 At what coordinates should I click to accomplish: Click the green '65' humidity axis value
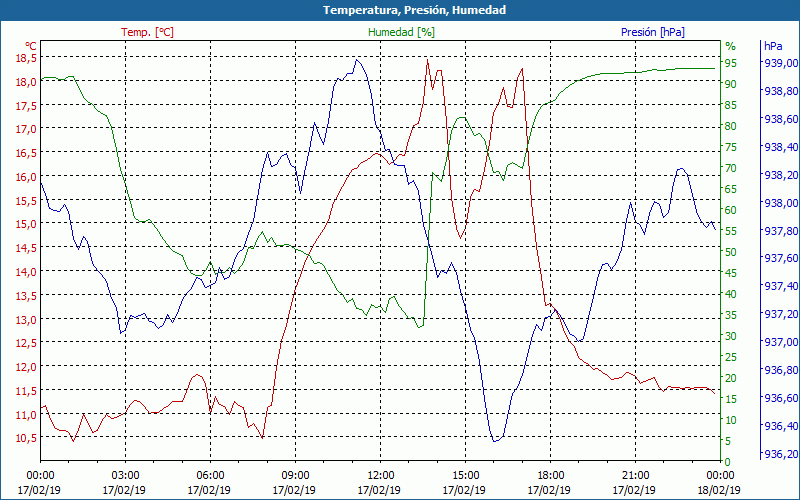pyautogui.click(x=731, y=189)
